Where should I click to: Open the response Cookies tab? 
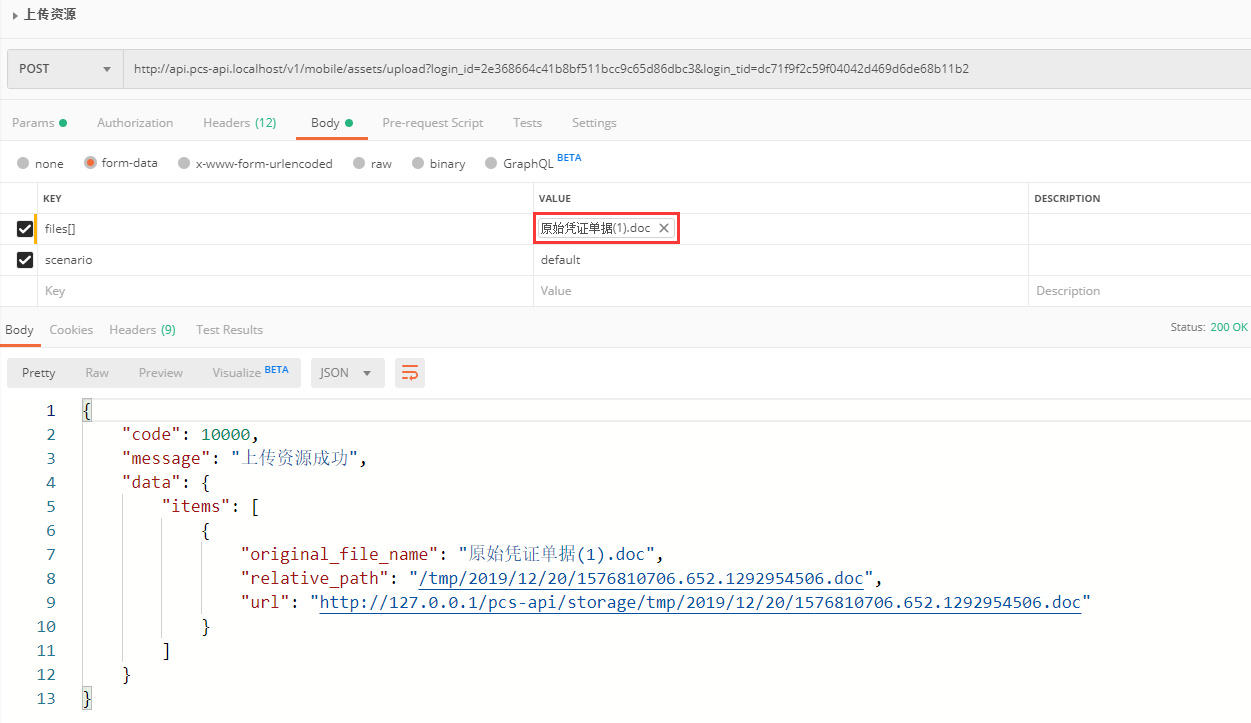point(71,330)
